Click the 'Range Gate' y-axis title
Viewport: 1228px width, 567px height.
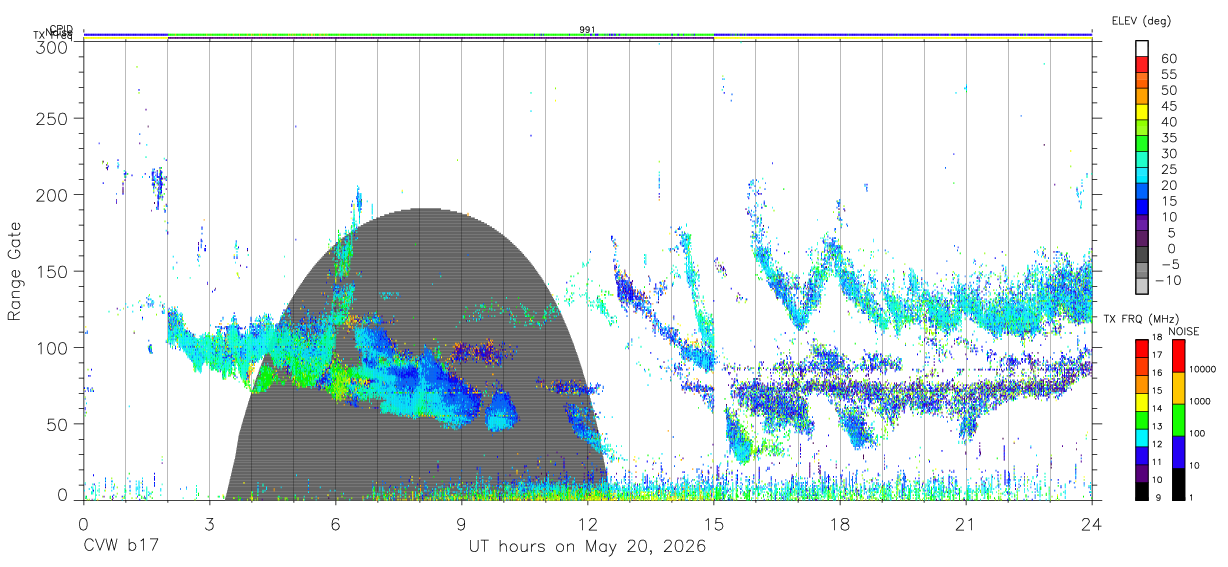(16, 271)
